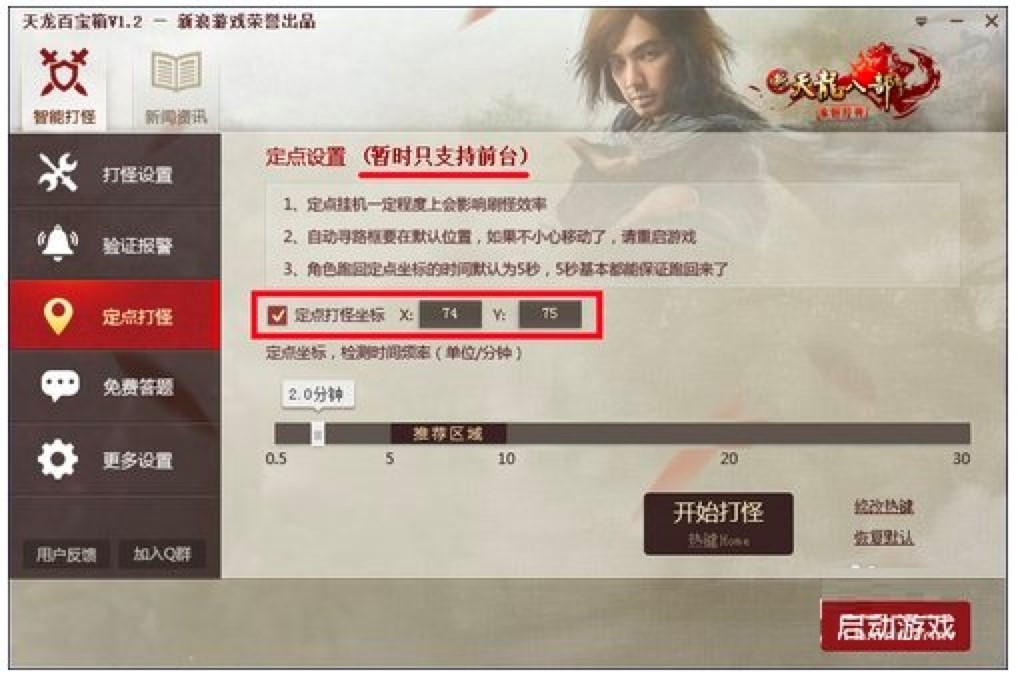Click the alarm bell icon for 验证报警
The width and height of the screenshot is (1018, 680).
click(58, 243)
